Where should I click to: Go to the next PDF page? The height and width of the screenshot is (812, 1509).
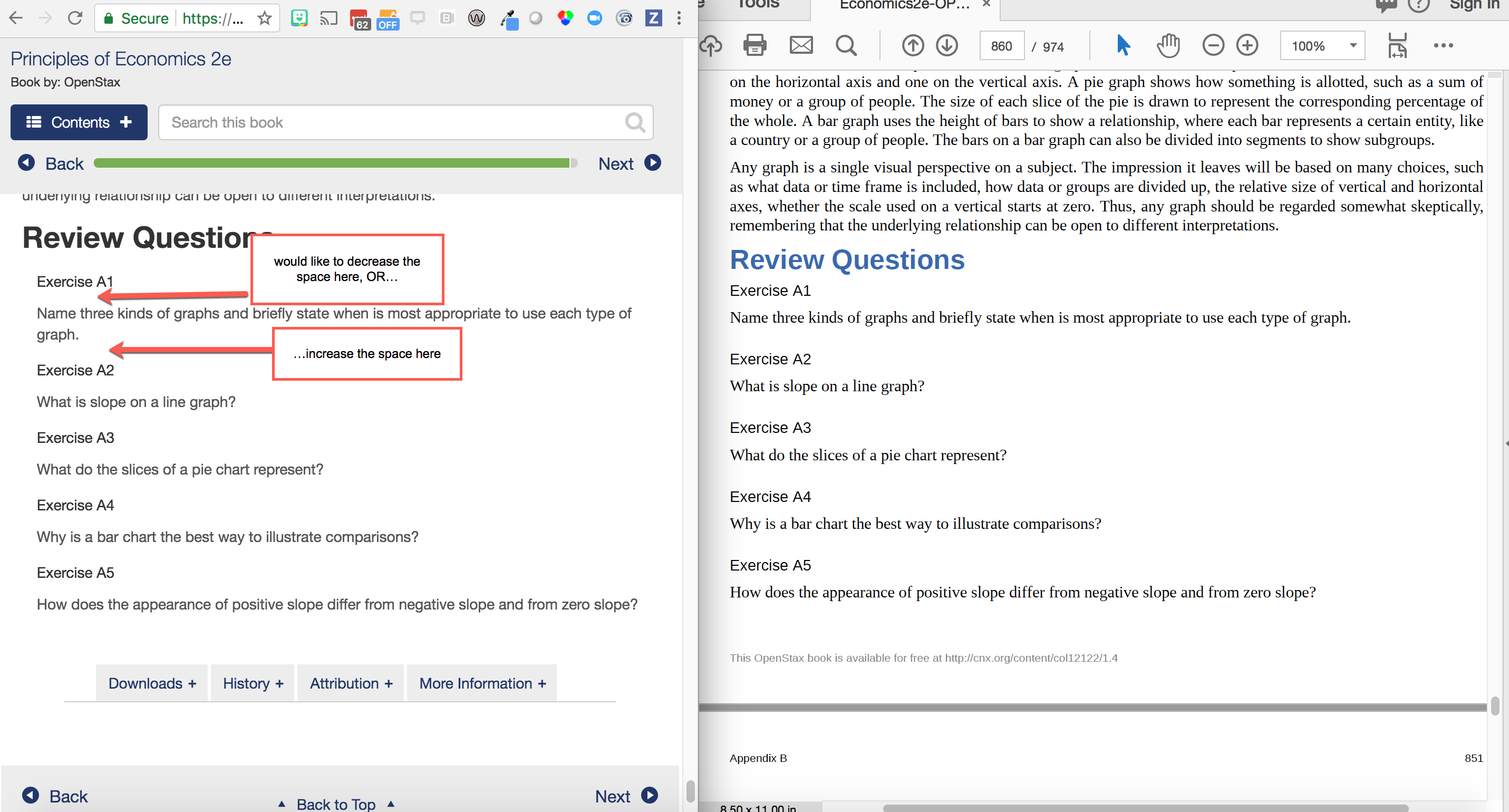(946, 45)
